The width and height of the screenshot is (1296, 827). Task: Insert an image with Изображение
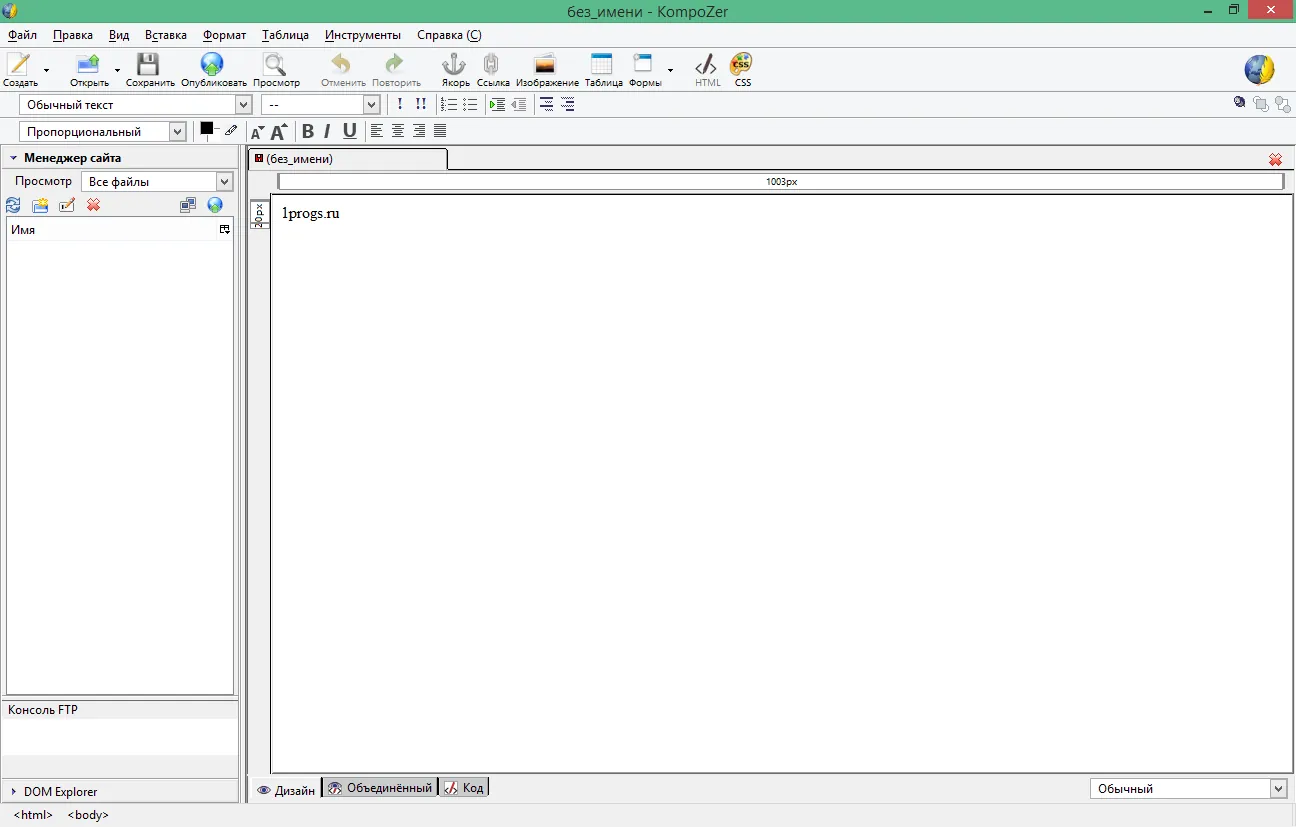(545, 64)
